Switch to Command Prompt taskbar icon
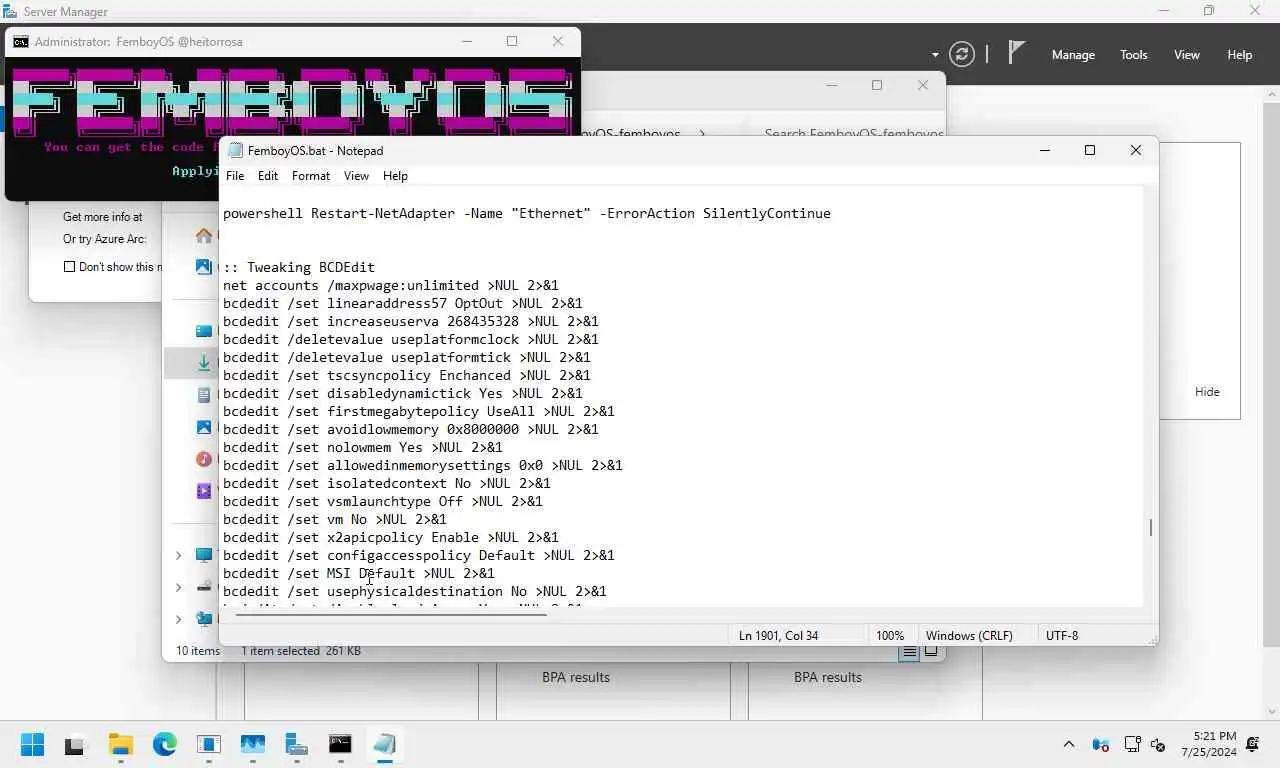Viewport: 1280px width, 768px height. pos(340,744)
